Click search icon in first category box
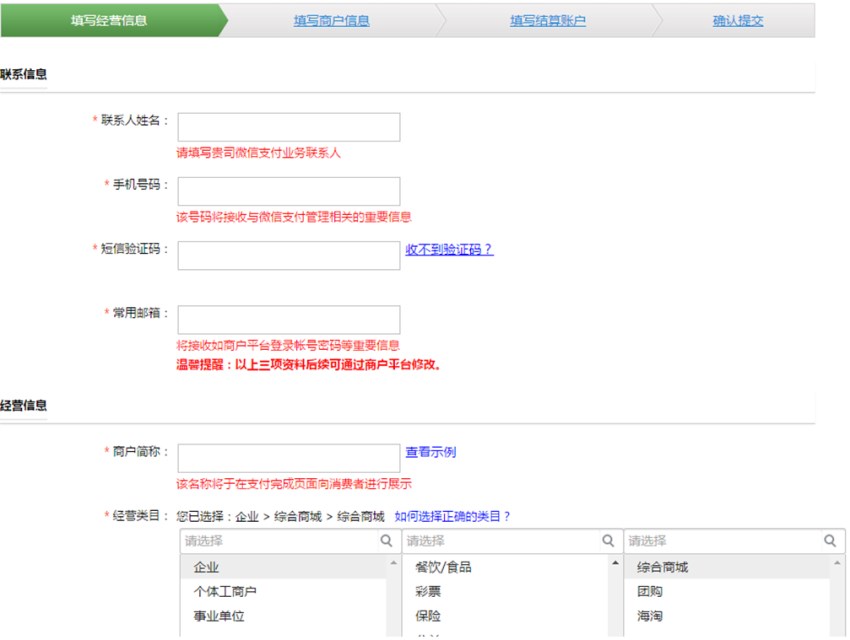The image size is (850, 640). pos(386,540)
